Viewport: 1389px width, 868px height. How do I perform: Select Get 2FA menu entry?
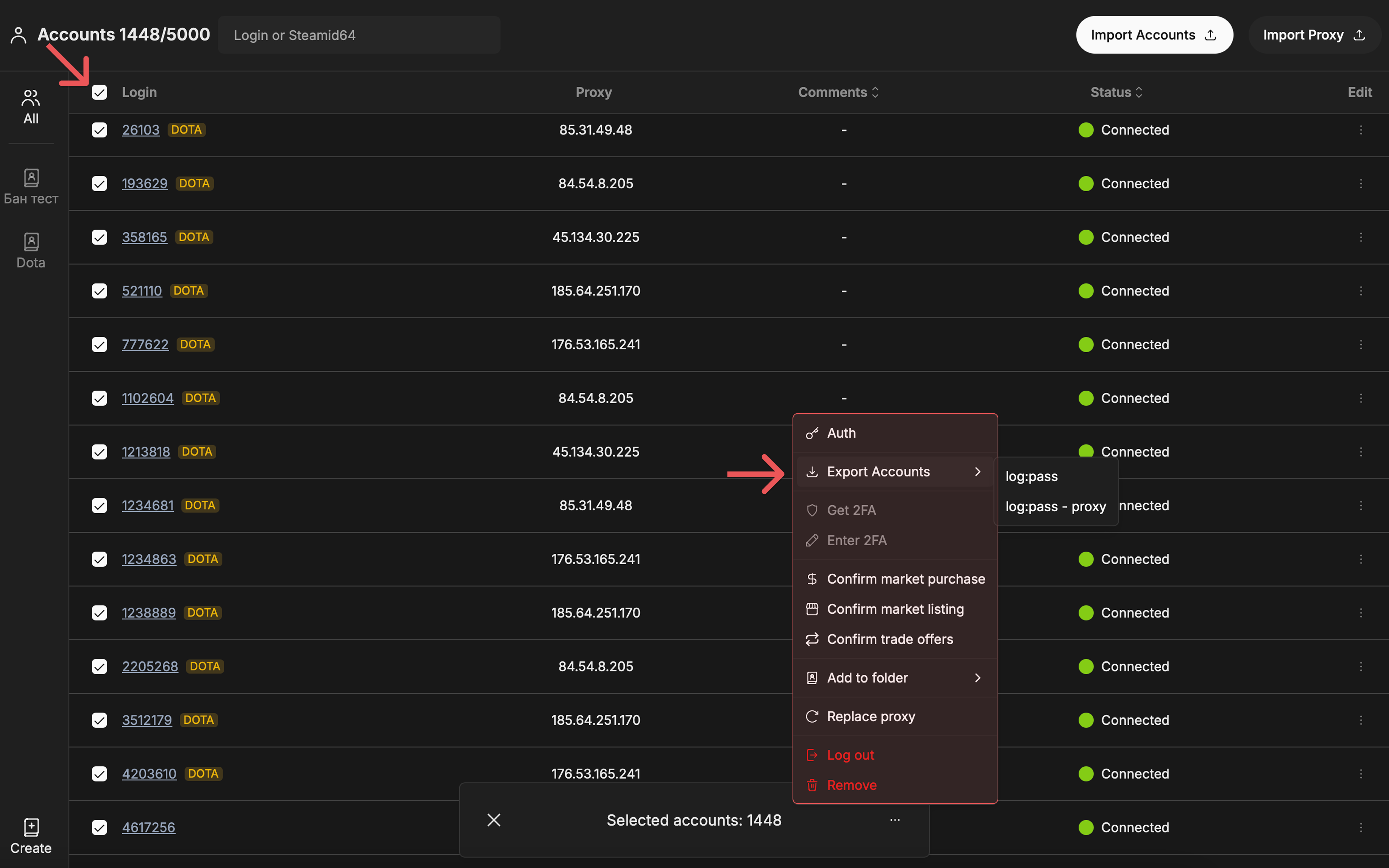894,510
